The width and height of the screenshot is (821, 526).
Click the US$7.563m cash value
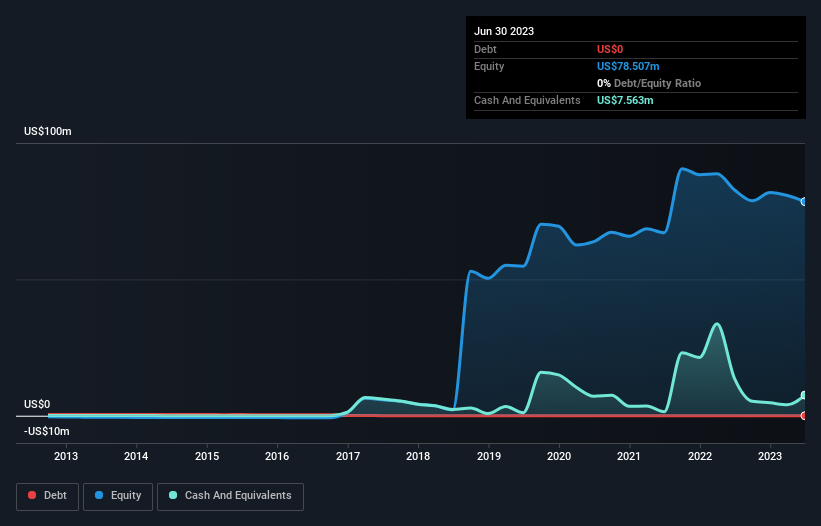(625, 100)
